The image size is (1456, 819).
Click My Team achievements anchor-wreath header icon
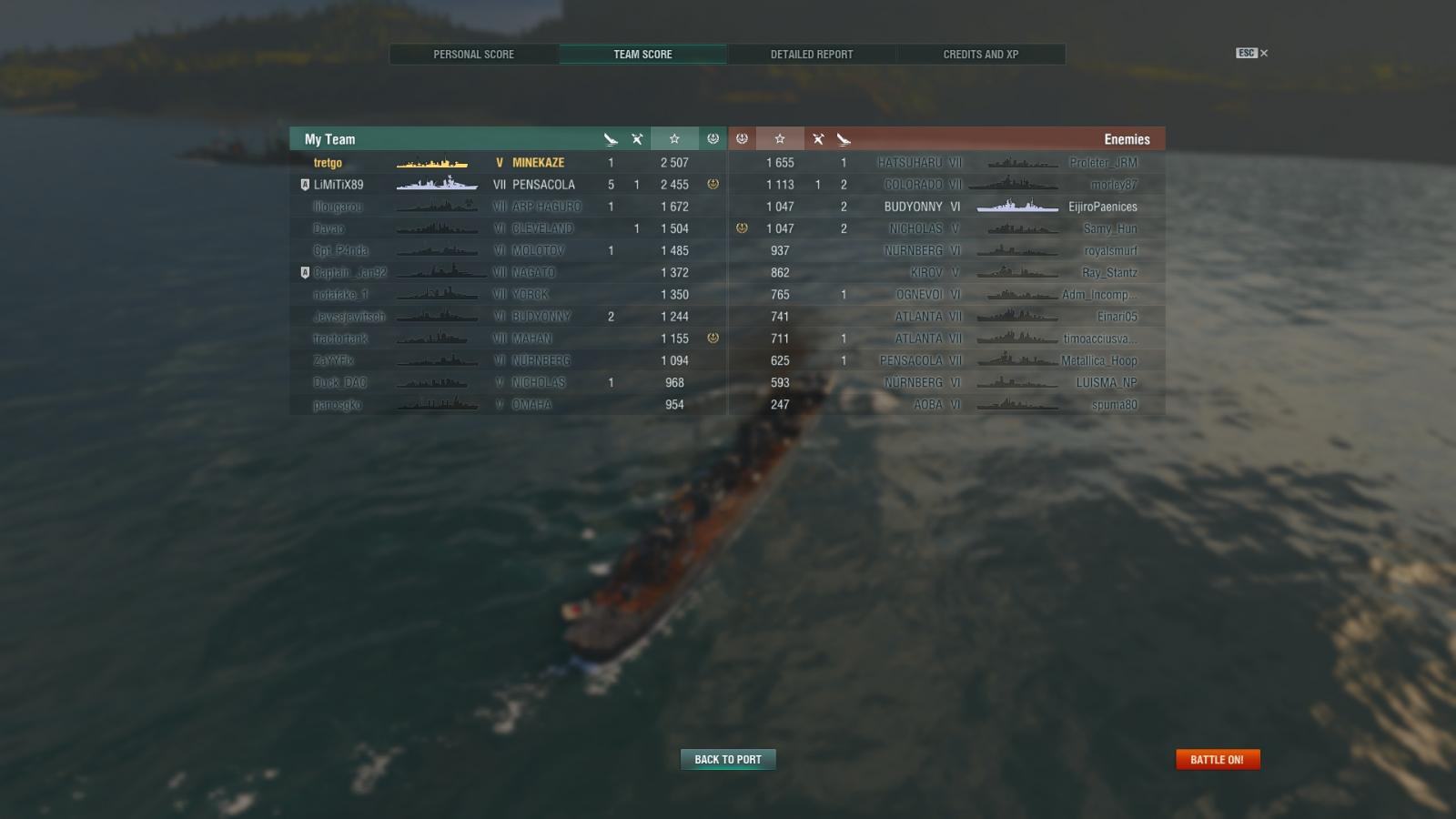[x=713, y=139]
